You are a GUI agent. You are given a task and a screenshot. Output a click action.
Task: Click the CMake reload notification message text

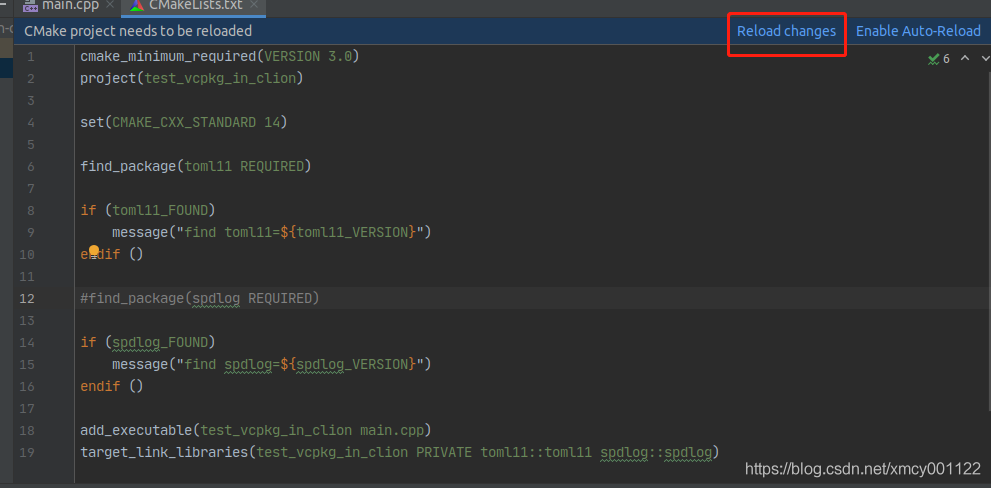pos(138,31)
